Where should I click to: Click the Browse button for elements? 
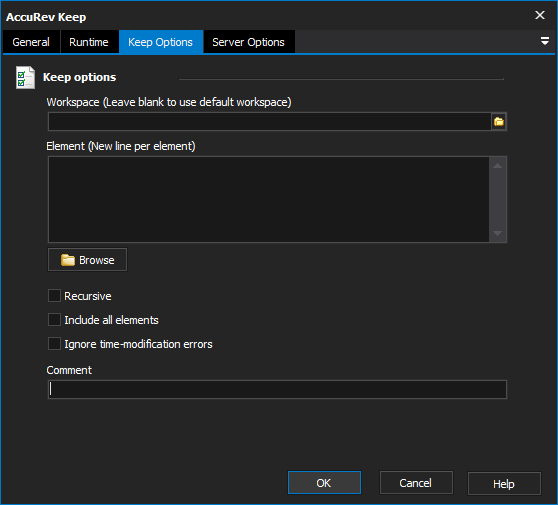pos(88,260)
